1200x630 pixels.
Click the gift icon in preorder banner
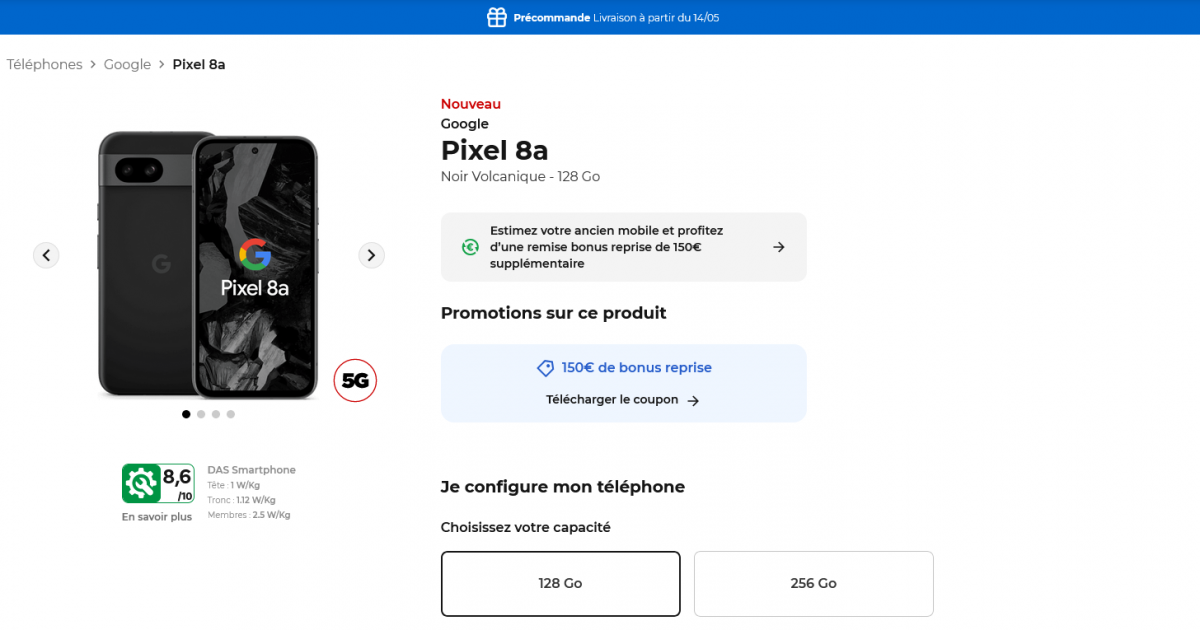click(496, 17)
